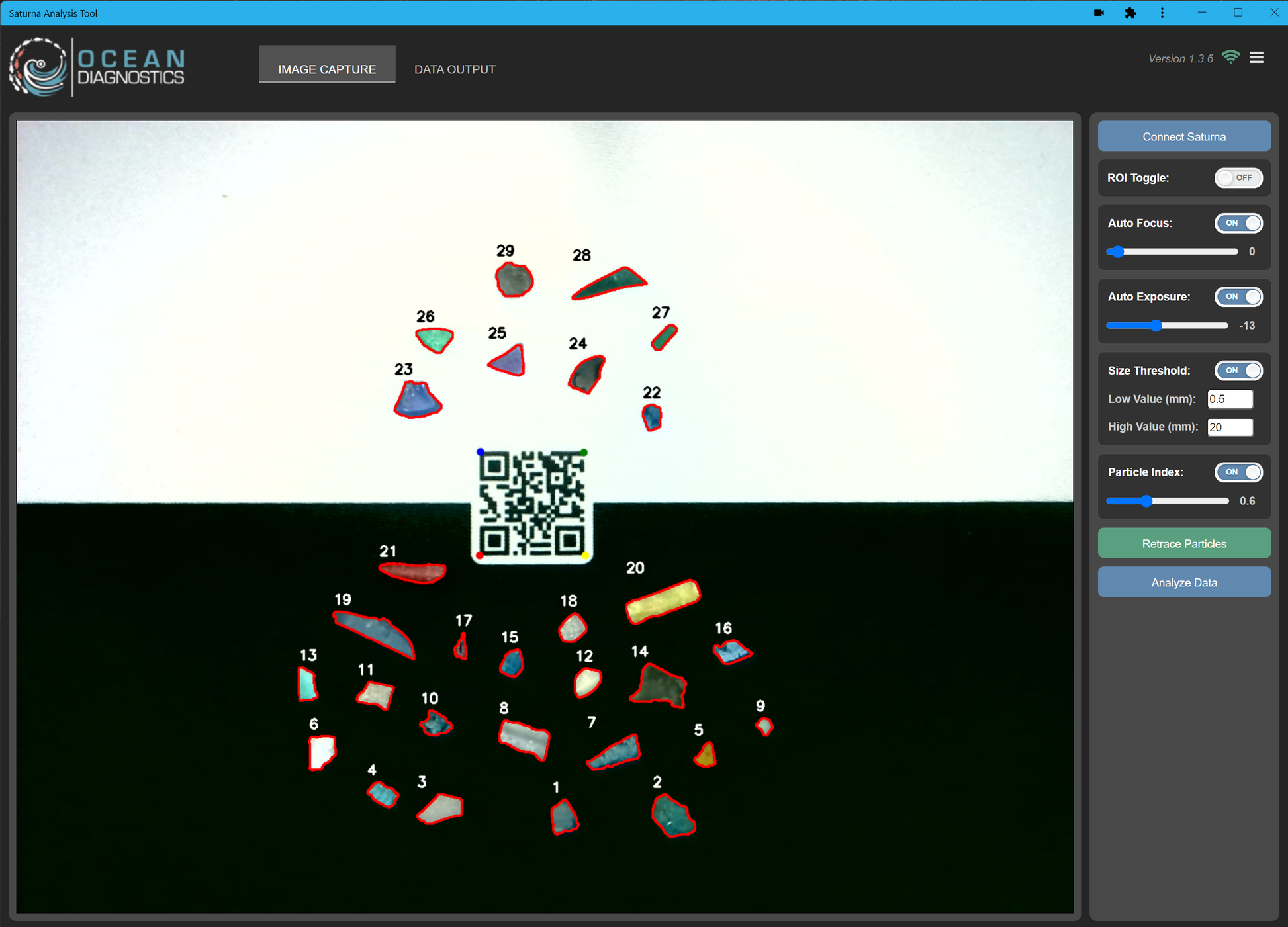The height and width of the screenshot is (927, 1288).
Task: Click the Low Value (mm) input field
Action: coord(1229,399)
